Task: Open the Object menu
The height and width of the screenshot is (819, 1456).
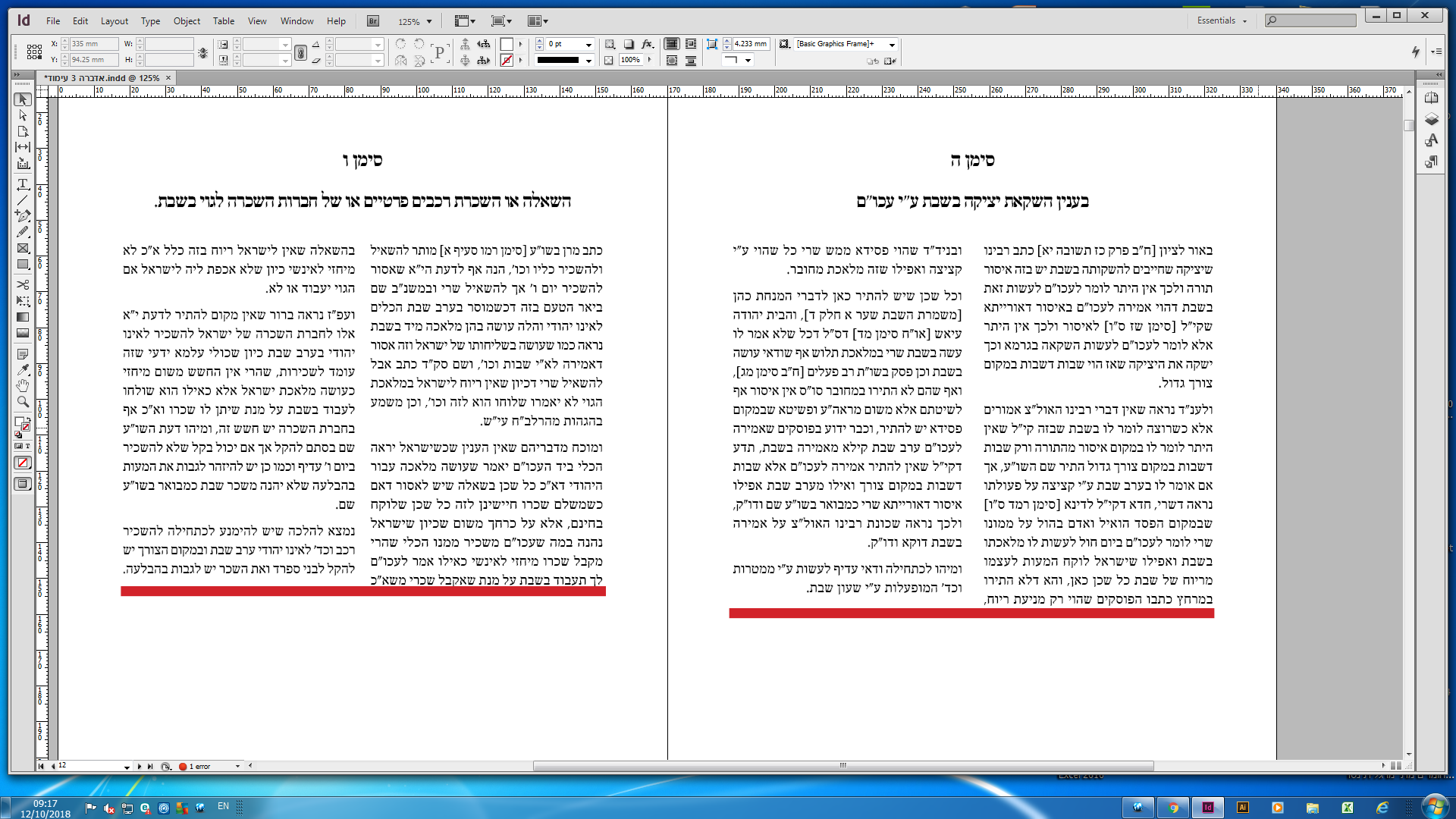Action: coord(187,21)
